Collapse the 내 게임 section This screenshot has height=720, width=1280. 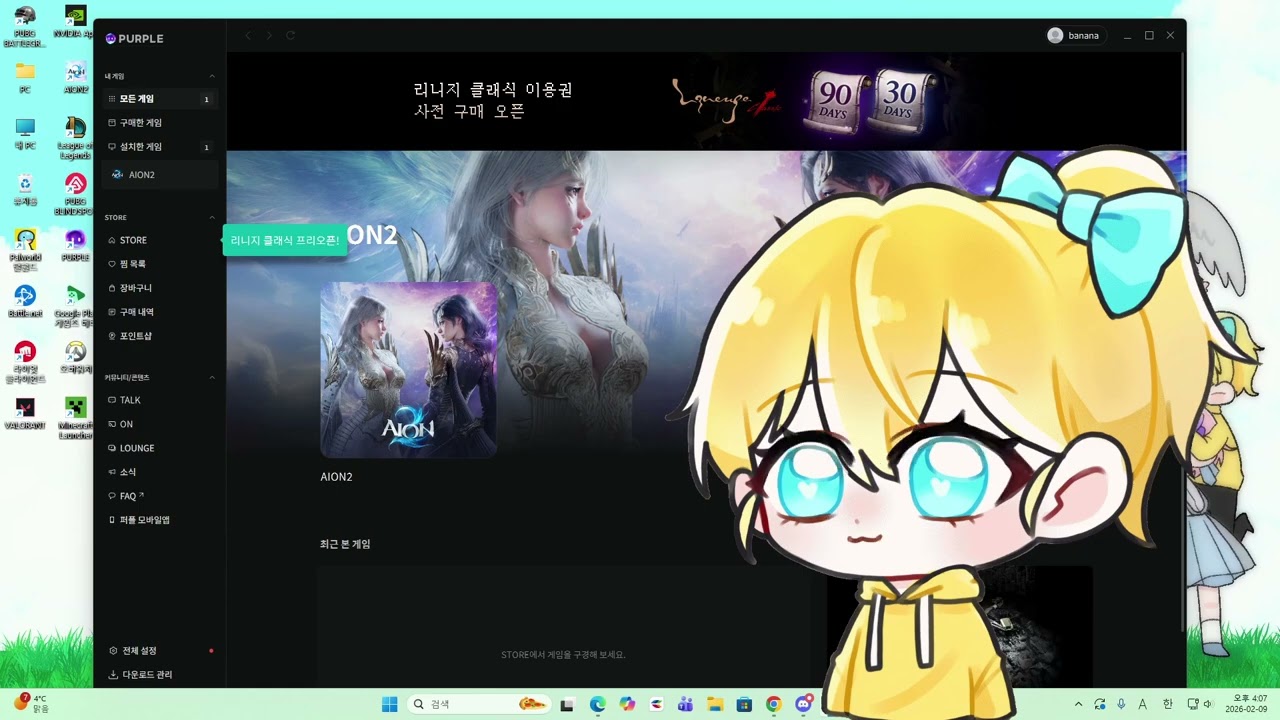[x=212, y=76]
